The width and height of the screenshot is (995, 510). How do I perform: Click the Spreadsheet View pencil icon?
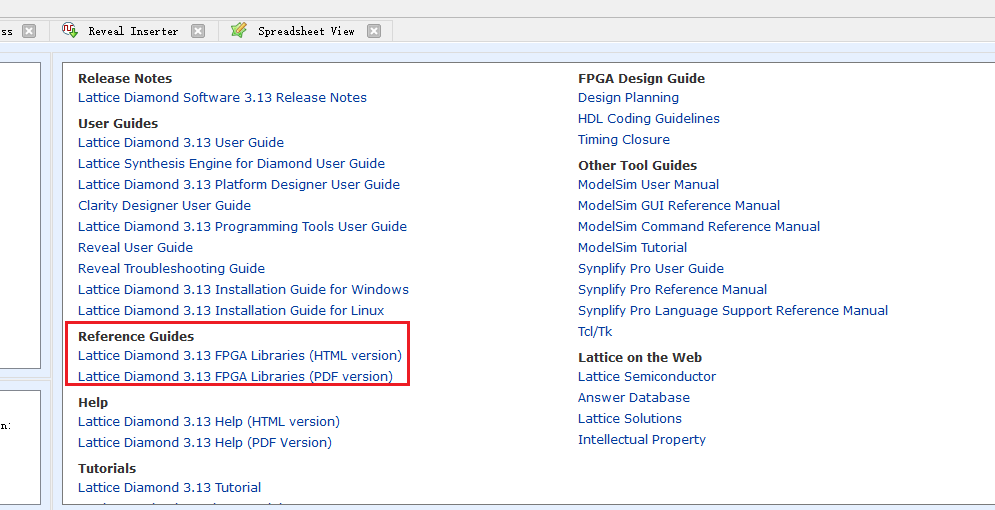click(239, 30)
